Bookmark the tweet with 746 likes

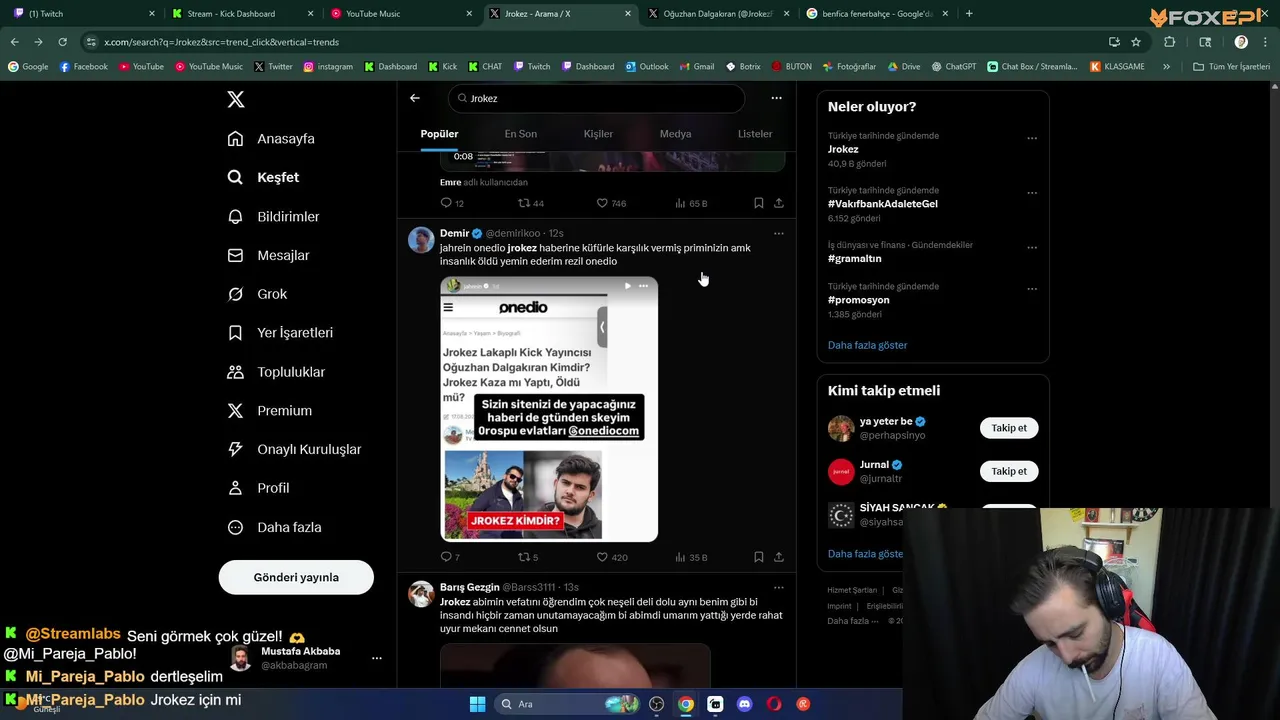758,203
